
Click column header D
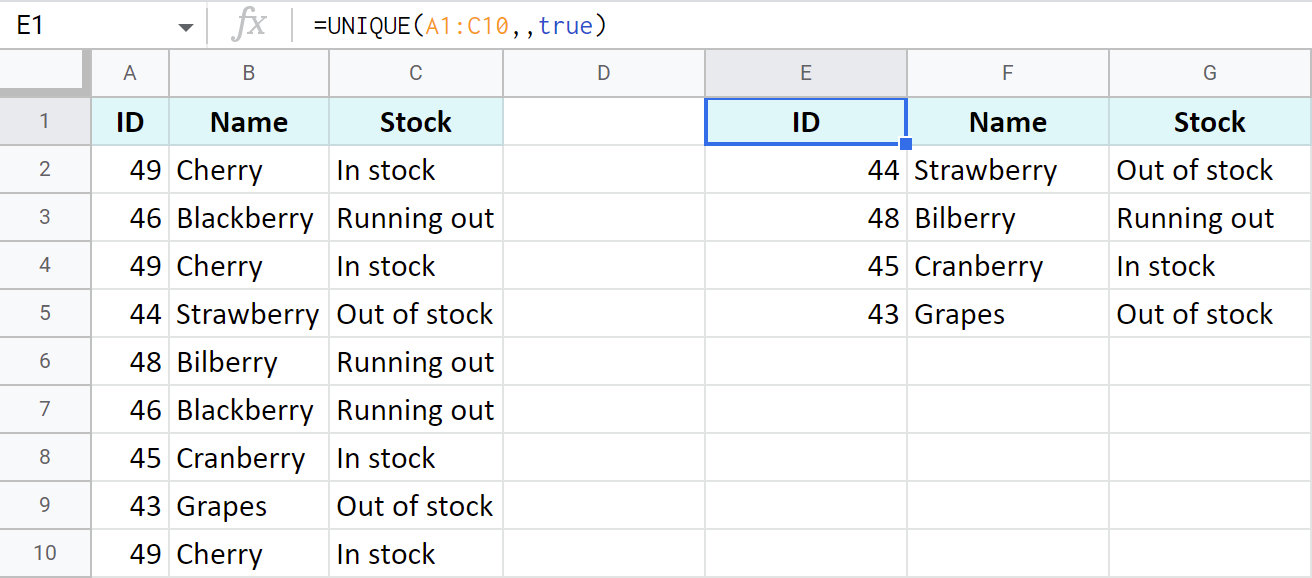point(603,72)
